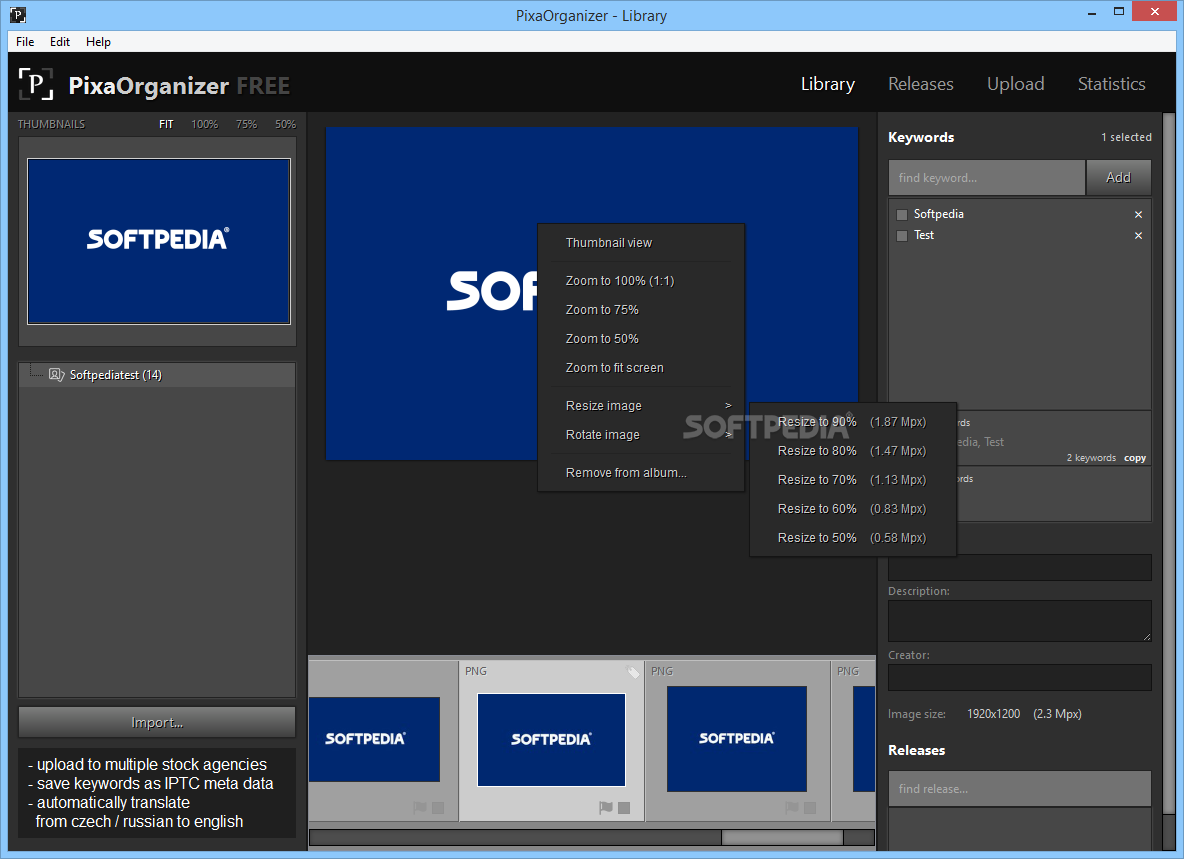Toggle the square marker on leftmost filmstrip thumbnail

[x=438, y=808]
